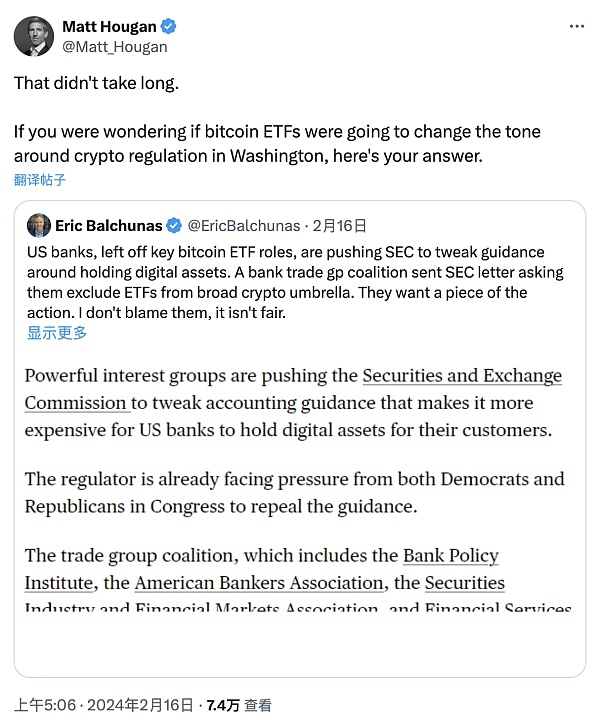This screenshot has width=600, height=724.
Task: Click Eric Balchunas's verified badge
Action: (x=173, y=226)
